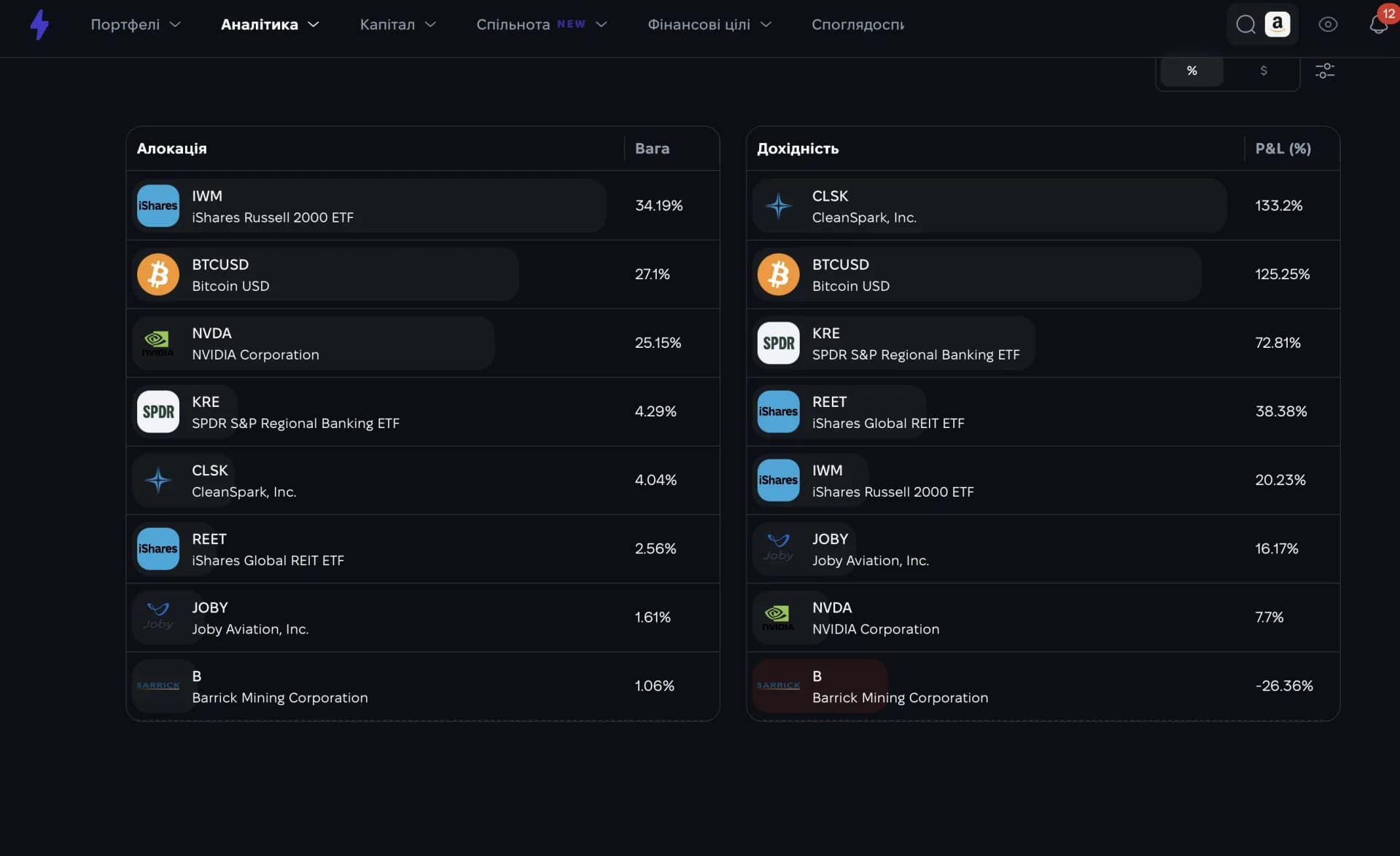Click NVIDIA Corporation in Дохідність
The height and width of the screenshot is (856, 1400).
tap(876, 629)
